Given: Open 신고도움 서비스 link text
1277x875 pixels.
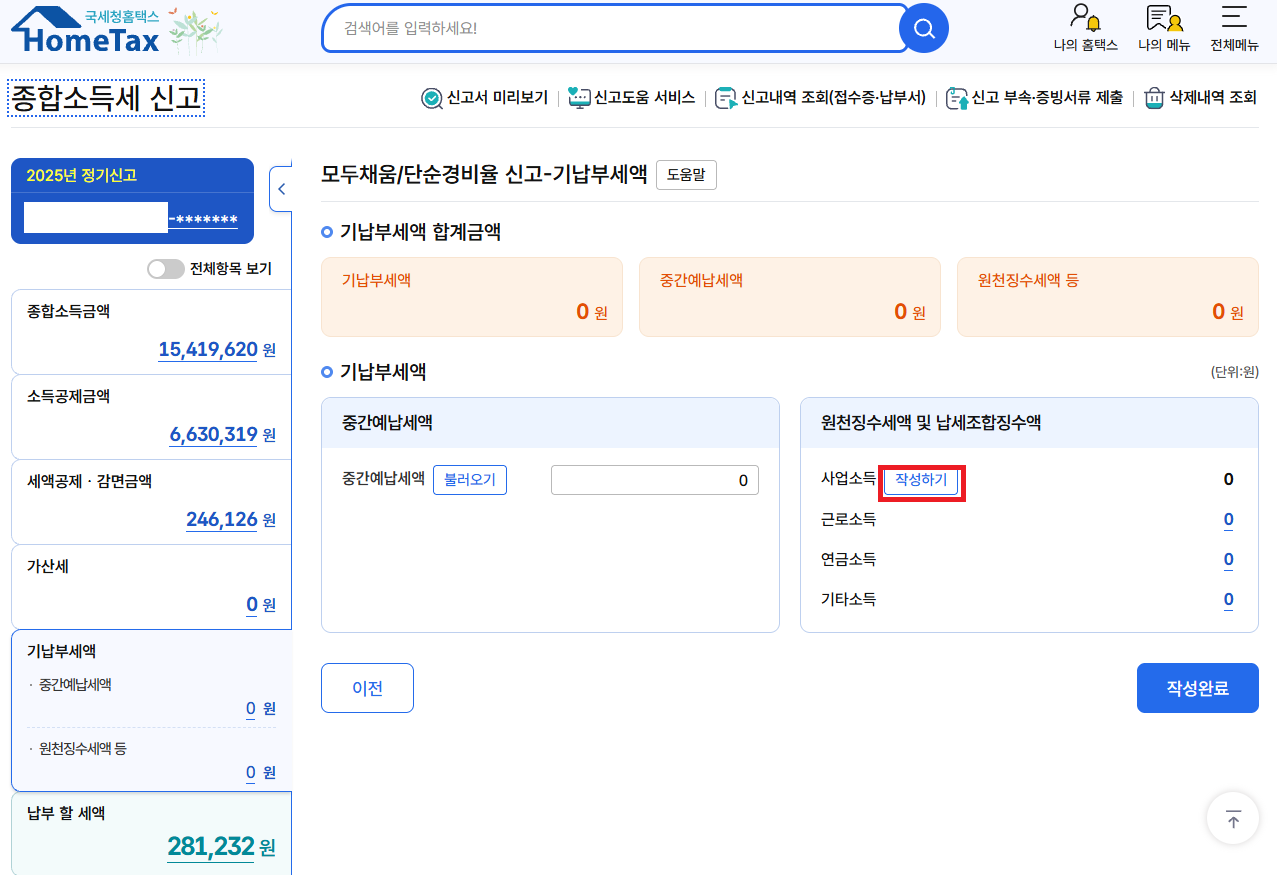Looking at the screenshot, I should (645, 98).
